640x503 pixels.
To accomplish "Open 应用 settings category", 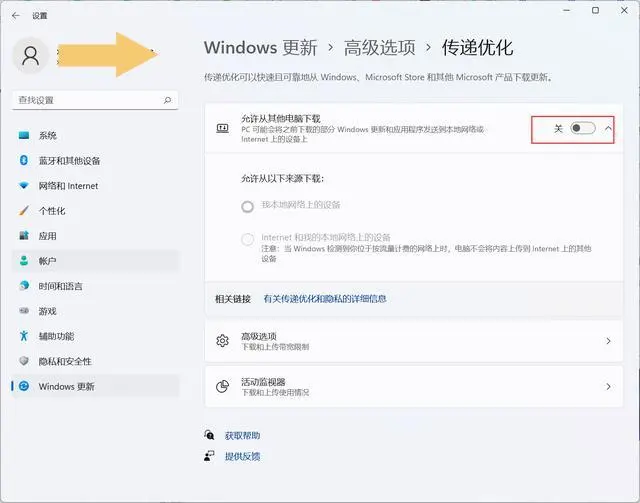I will coord(96,236).
